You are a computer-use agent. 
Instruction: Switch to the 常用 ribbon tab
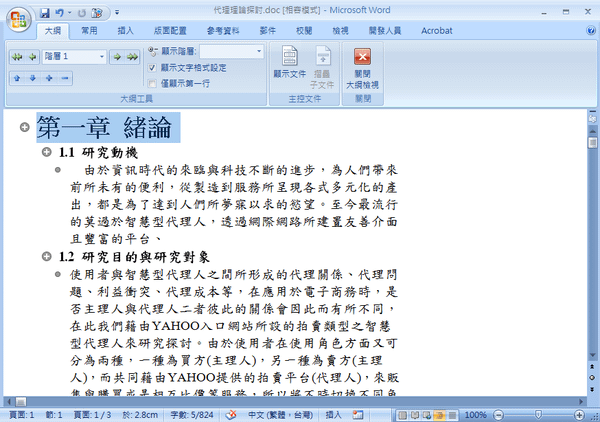[x=89, y=31]
